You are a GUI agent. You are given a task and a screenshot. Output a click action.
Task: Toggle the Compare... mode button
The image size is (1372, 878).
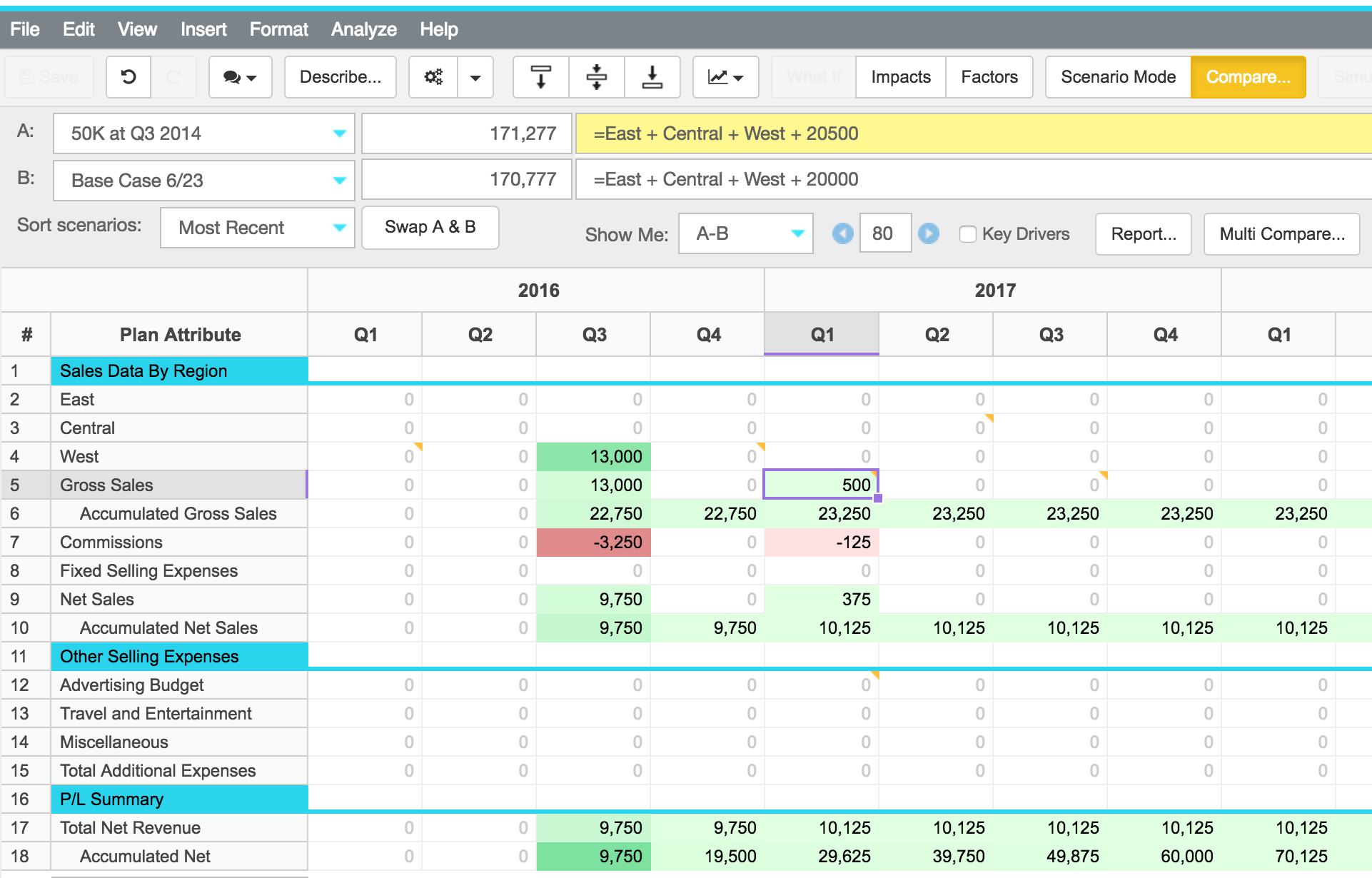pos(1248,77)
